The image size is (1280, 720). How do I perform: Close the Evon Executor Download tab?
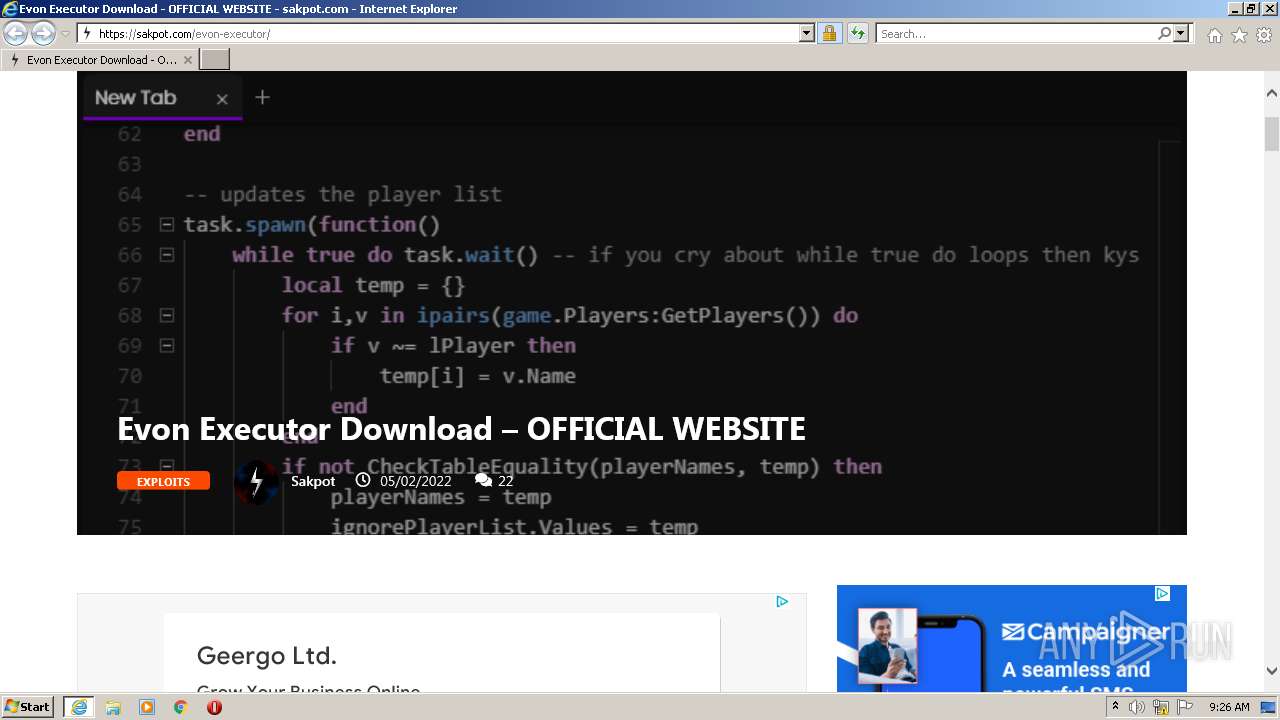click(x=187, y=60)
